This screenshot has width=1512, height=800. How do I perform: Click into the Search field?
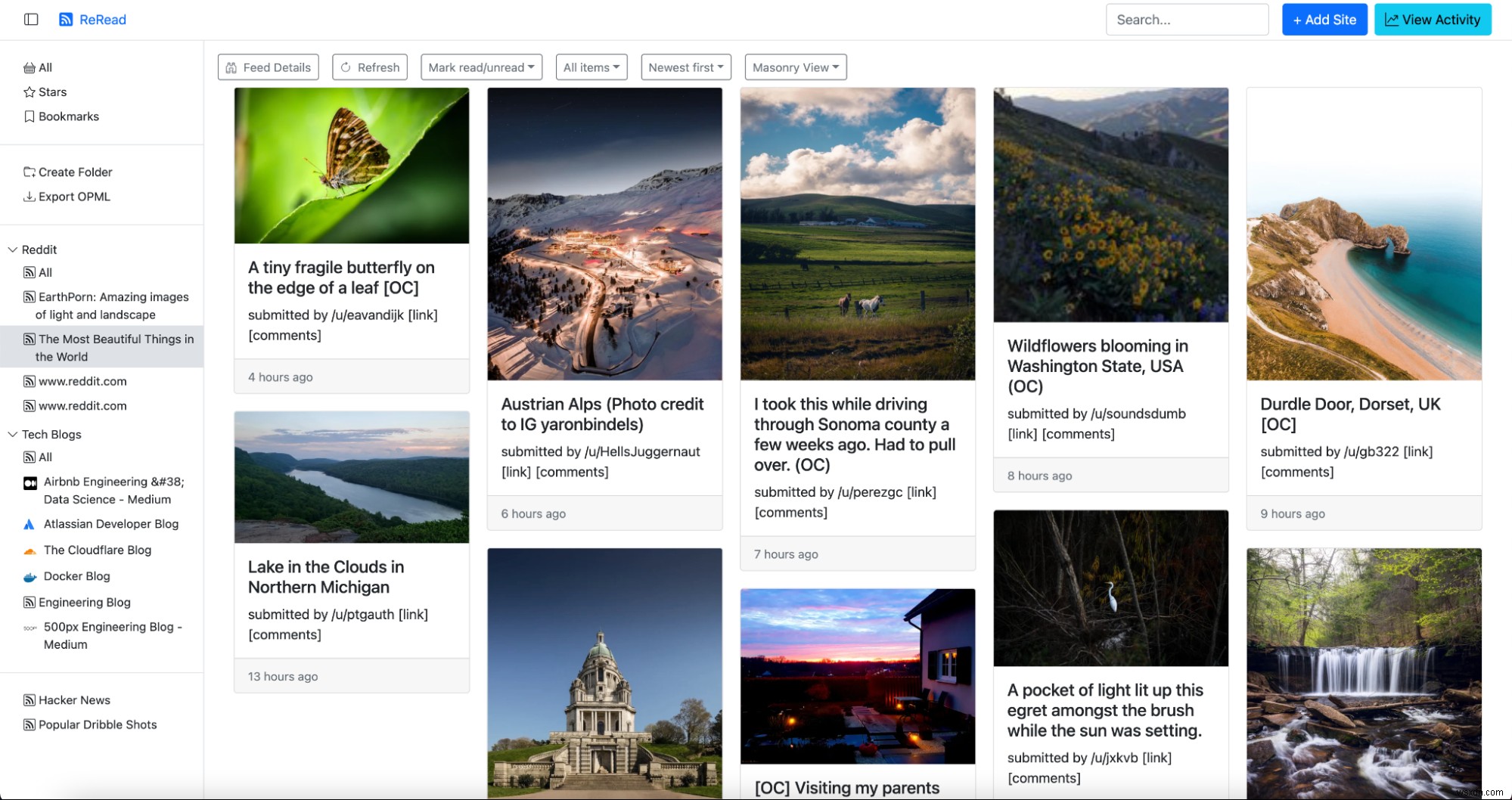point(1187,20)
